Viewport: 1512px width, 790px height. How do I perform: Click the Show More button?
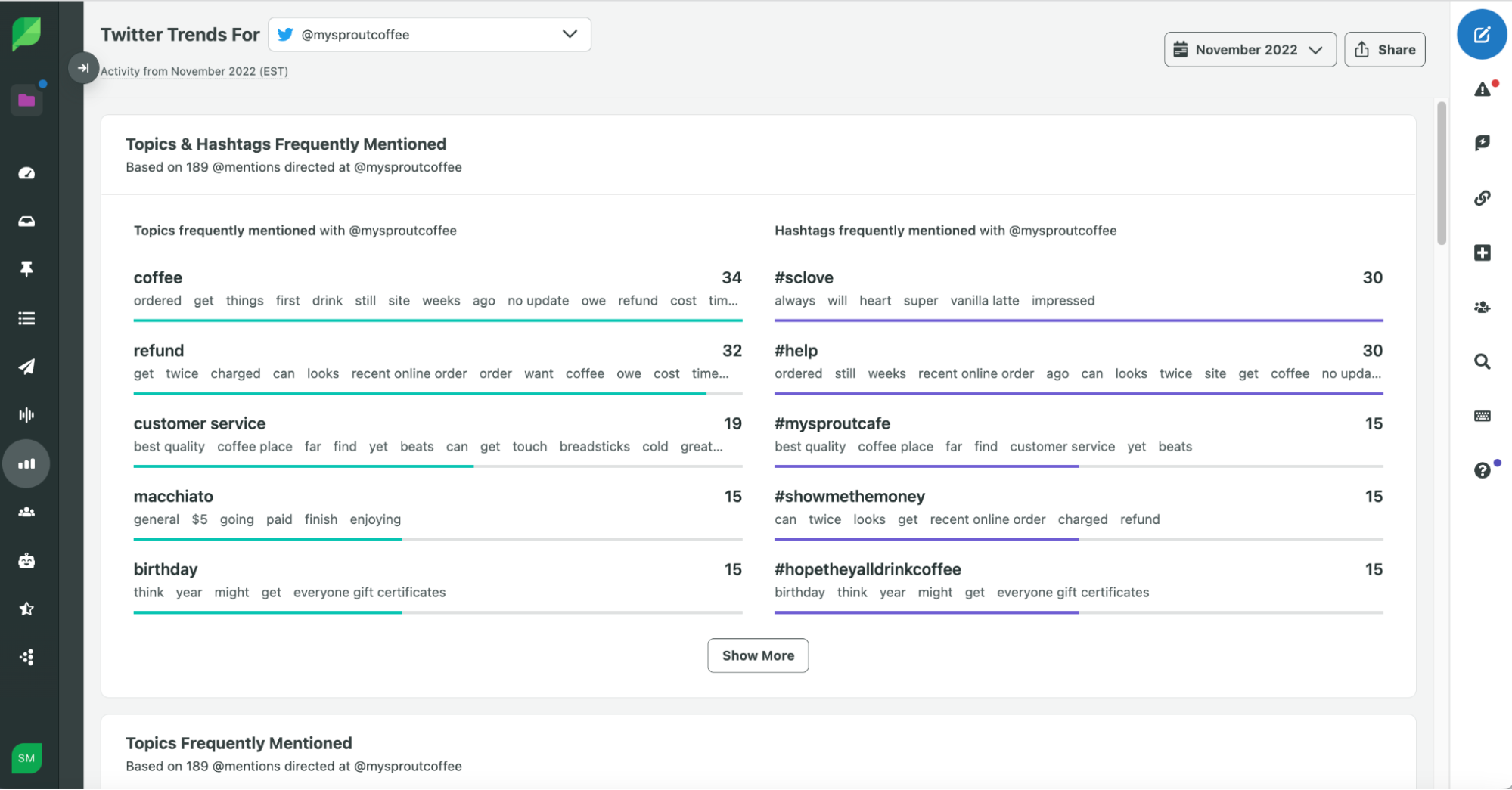pyautogui.click(x=757, y=655)
